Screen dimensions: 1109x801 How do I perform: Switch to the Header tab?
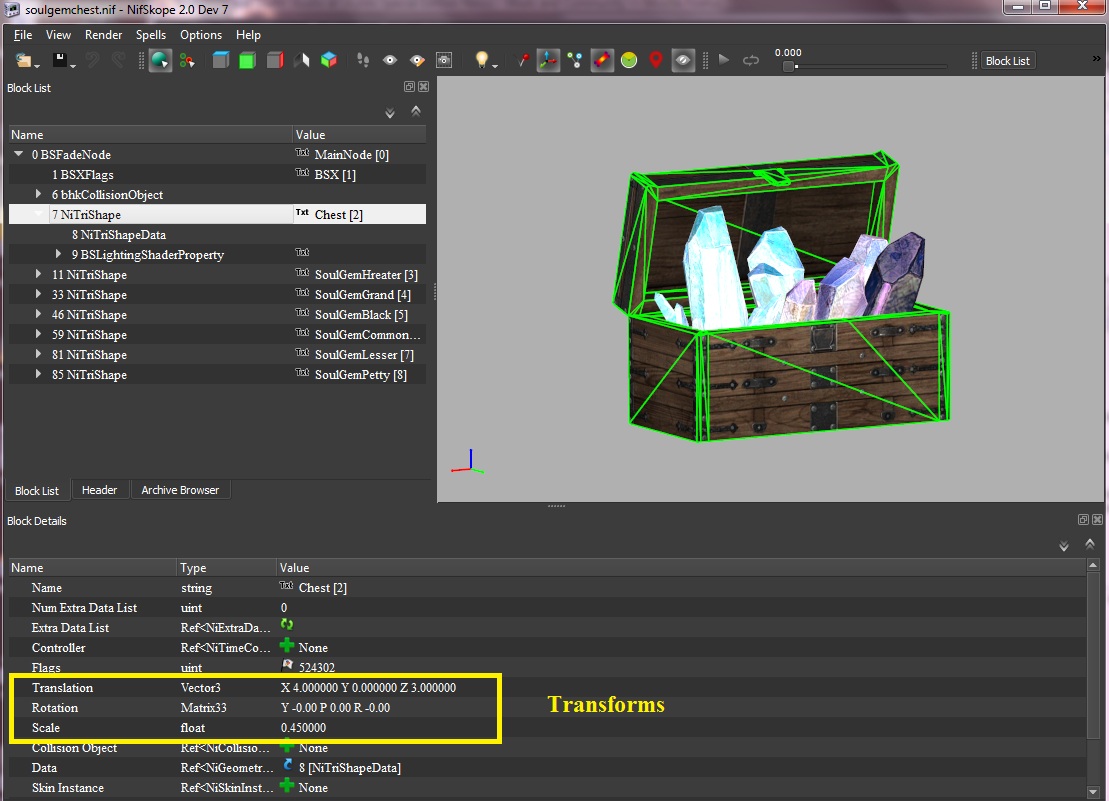pyautogui.click(x=99, y=490)
